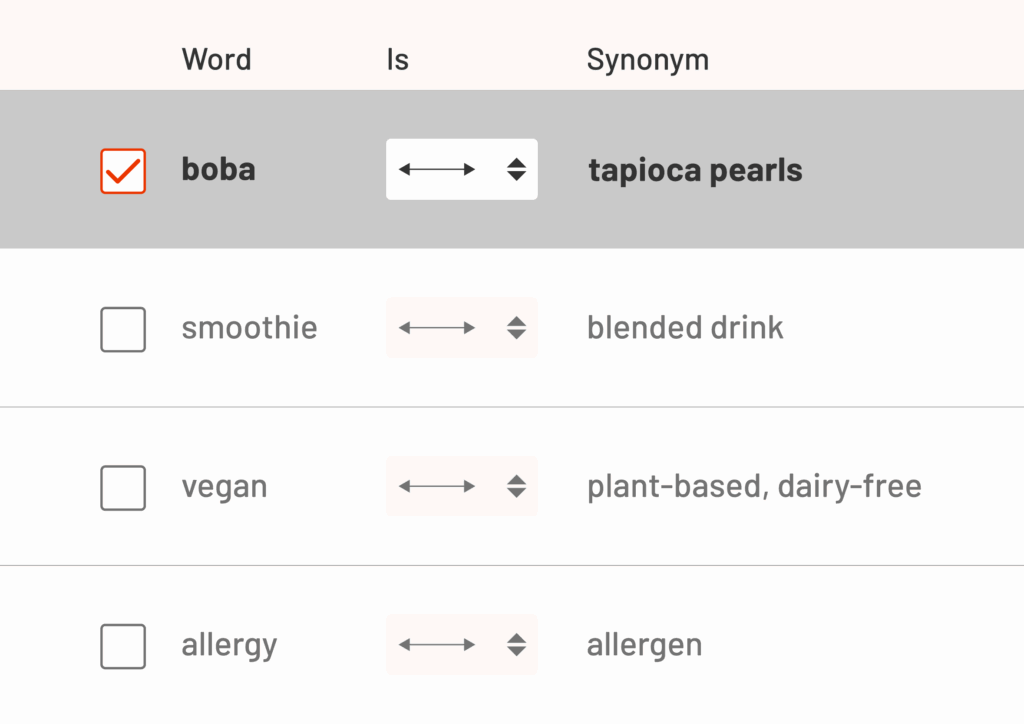
Task: Select the smoothie row checkbox
Action: coord(123,329)
